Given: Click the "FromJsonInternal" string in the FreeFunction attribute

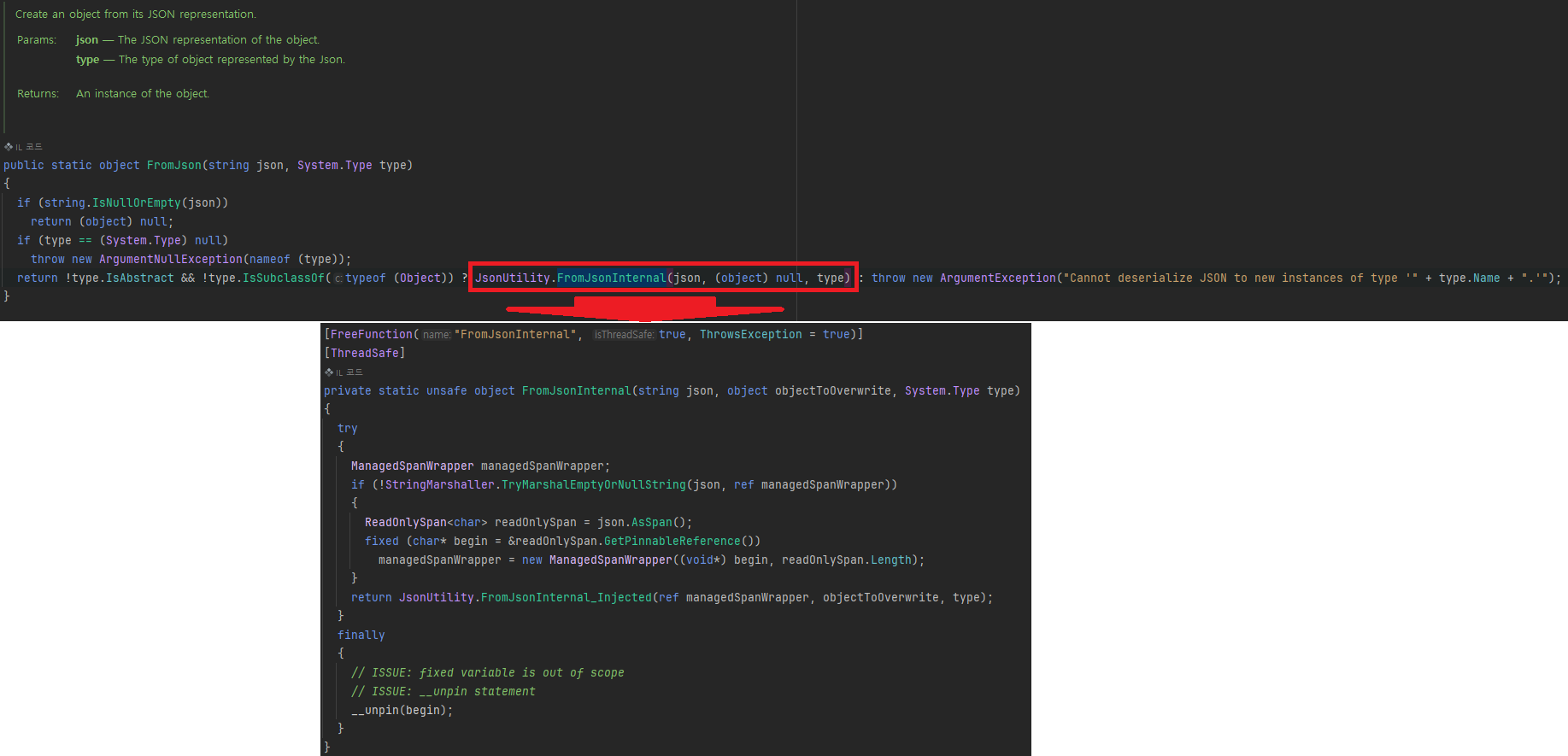Looking at the screenshot, I should click(515, 334).
